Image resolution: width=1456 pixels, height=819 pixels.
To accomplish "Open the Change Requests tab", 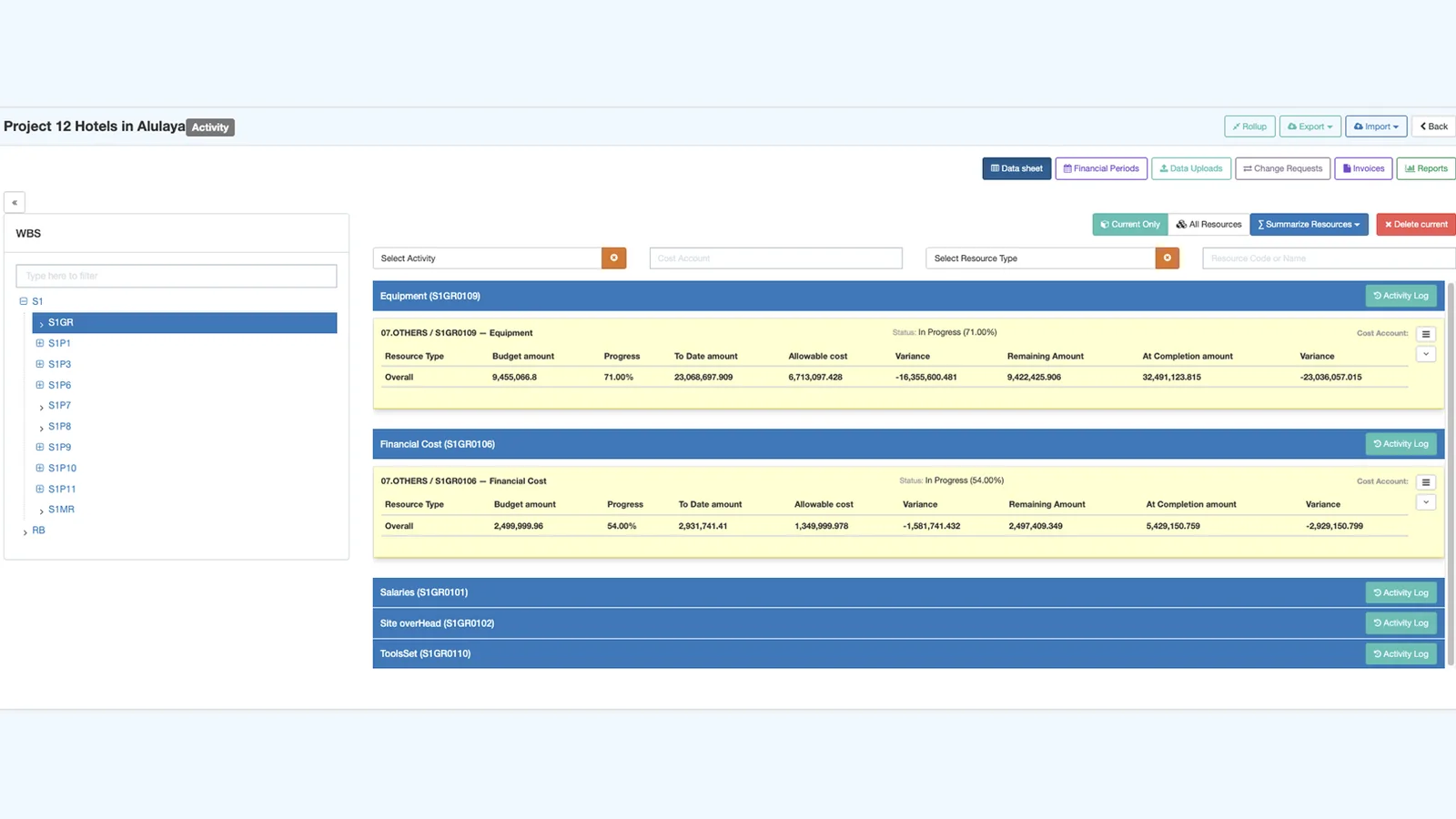I will tap(1282, 168).
